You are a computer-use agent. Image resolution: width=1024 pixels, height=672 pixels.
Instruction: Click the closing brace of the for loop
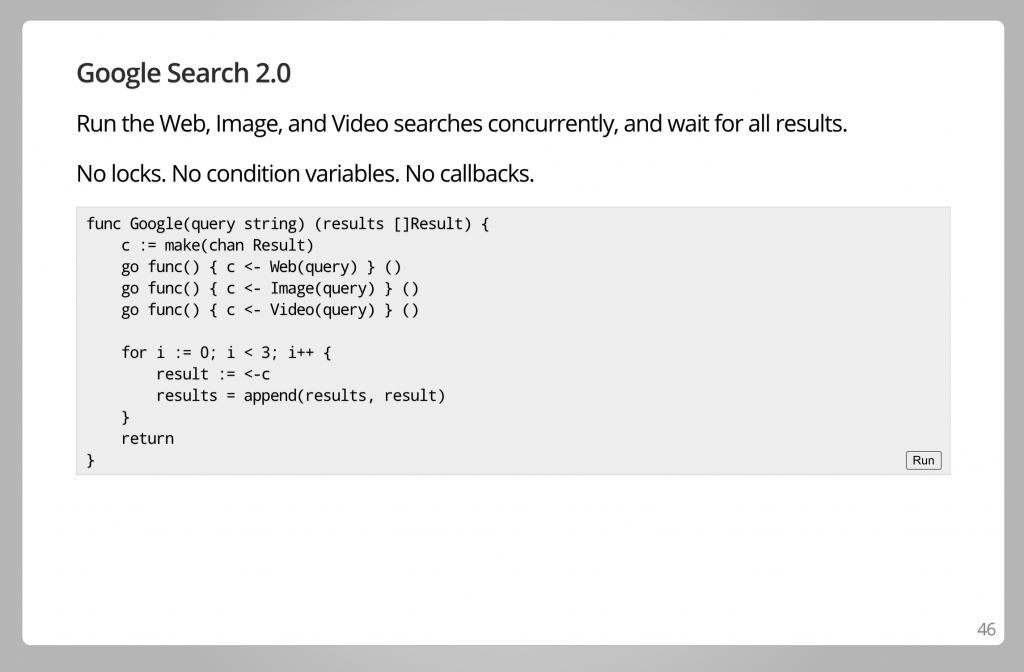click(x=126, y=417)
